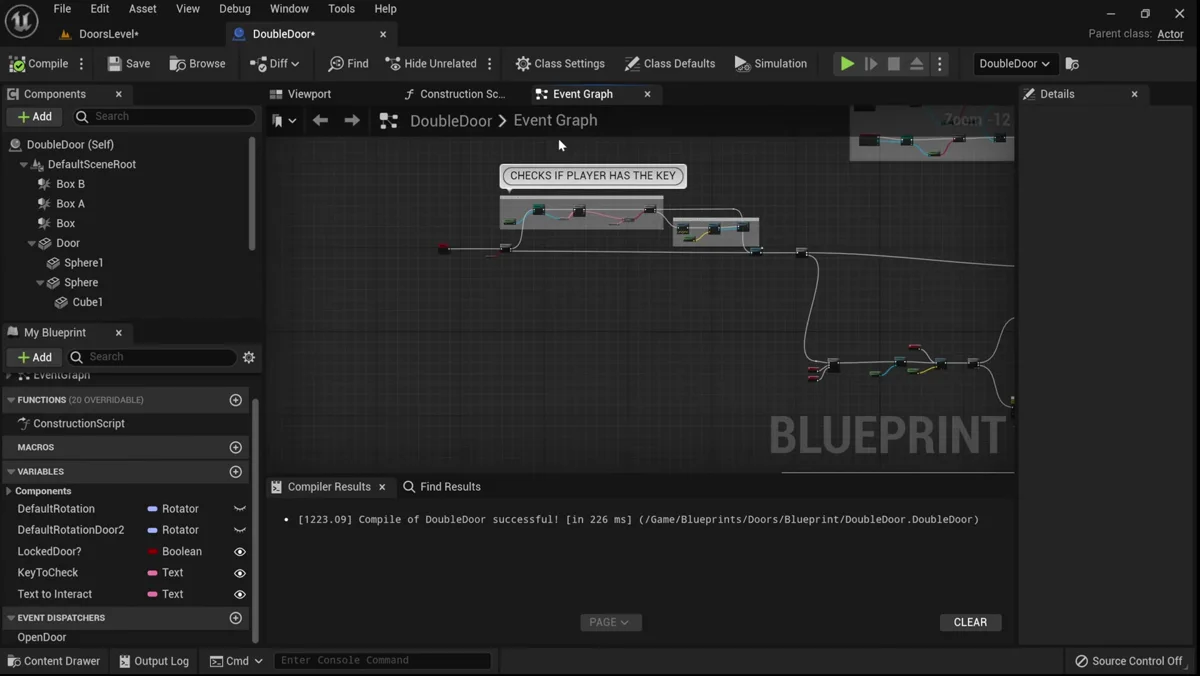Switch to Construction Script tab
Image resolution: width=1200 pixels, height=676 pixels.
pyautogui.click(x=455, y=94)
